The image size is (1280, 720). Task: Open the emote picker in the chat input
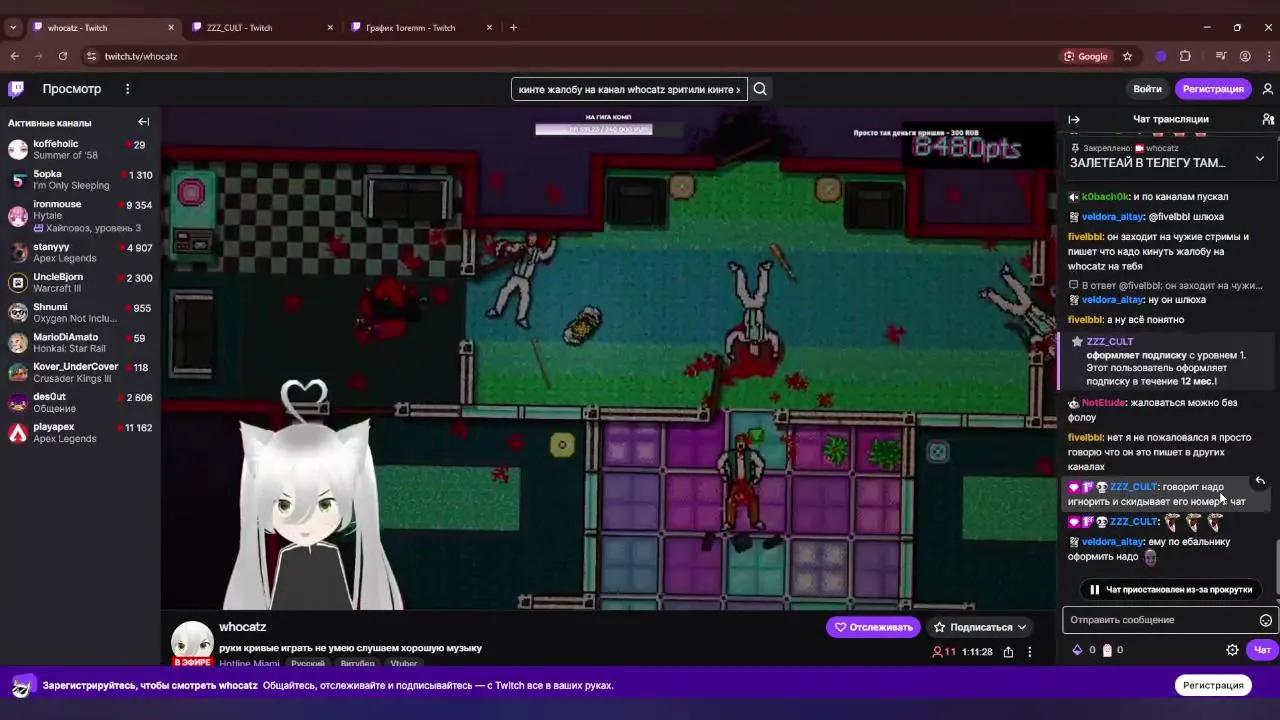click(1265, 620)
